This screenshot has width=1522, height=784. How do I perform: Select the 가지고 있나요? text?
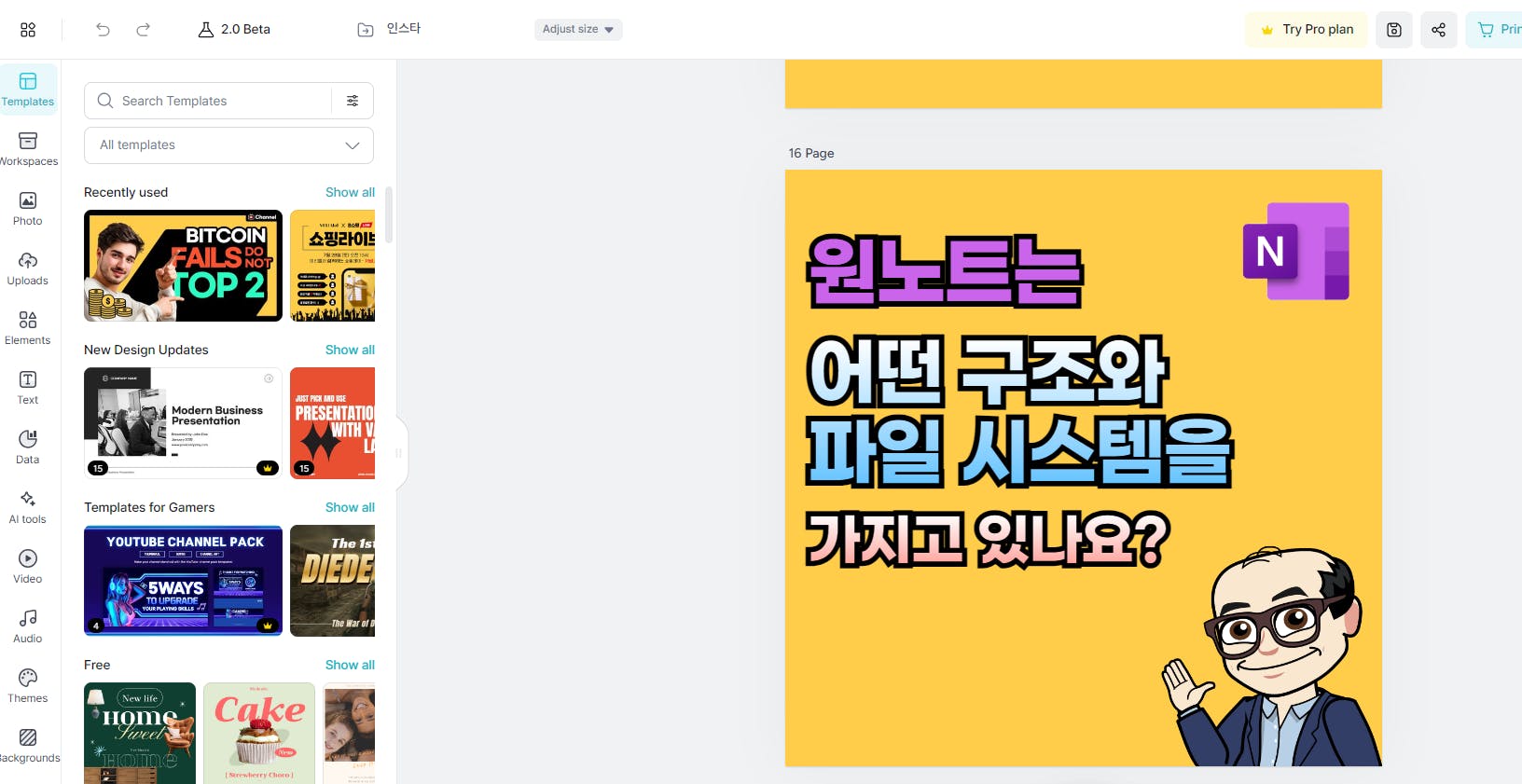click(x=988, y=540)
